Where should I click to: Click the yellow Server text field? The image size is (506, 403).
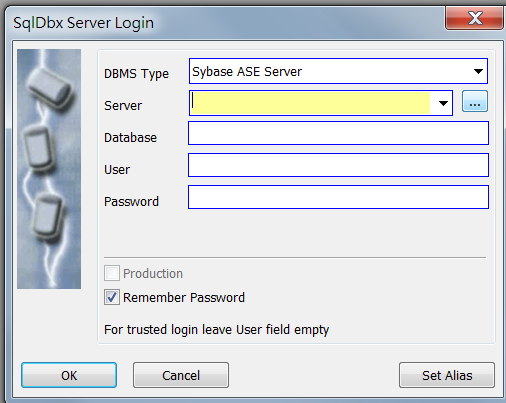pos(310,103)
